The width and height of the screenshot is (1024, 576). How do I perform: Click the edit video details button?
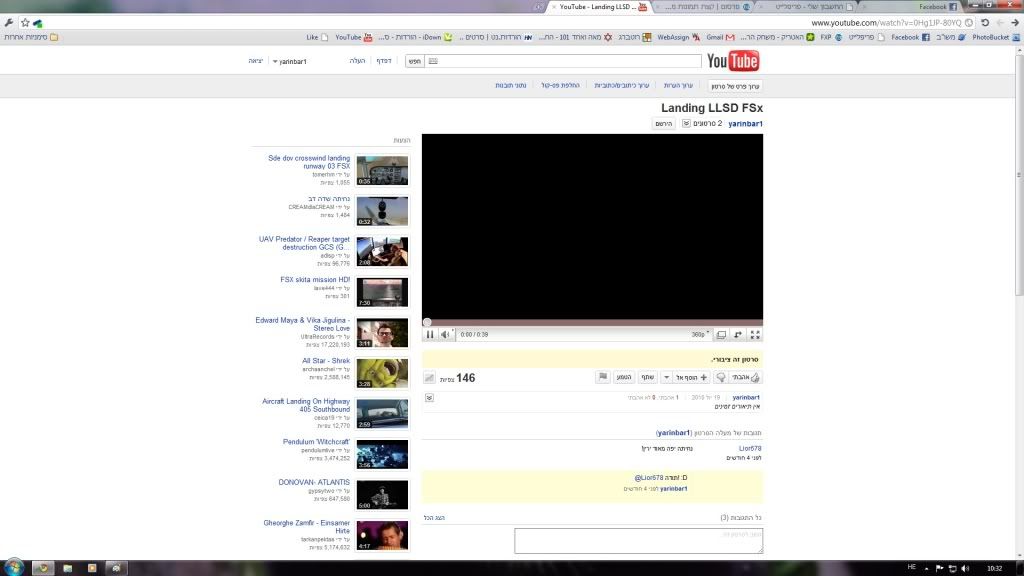(x=735, y=86)
